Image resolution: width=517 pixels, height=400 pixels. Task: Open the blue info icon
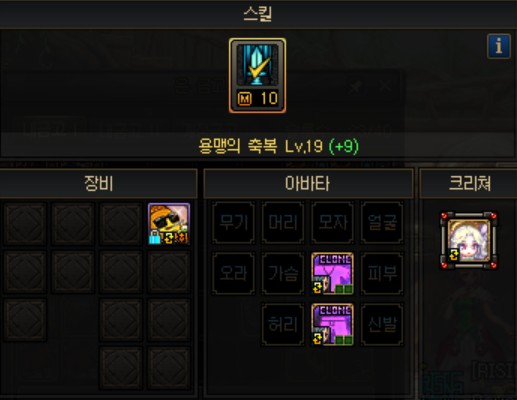coord(499,46)
